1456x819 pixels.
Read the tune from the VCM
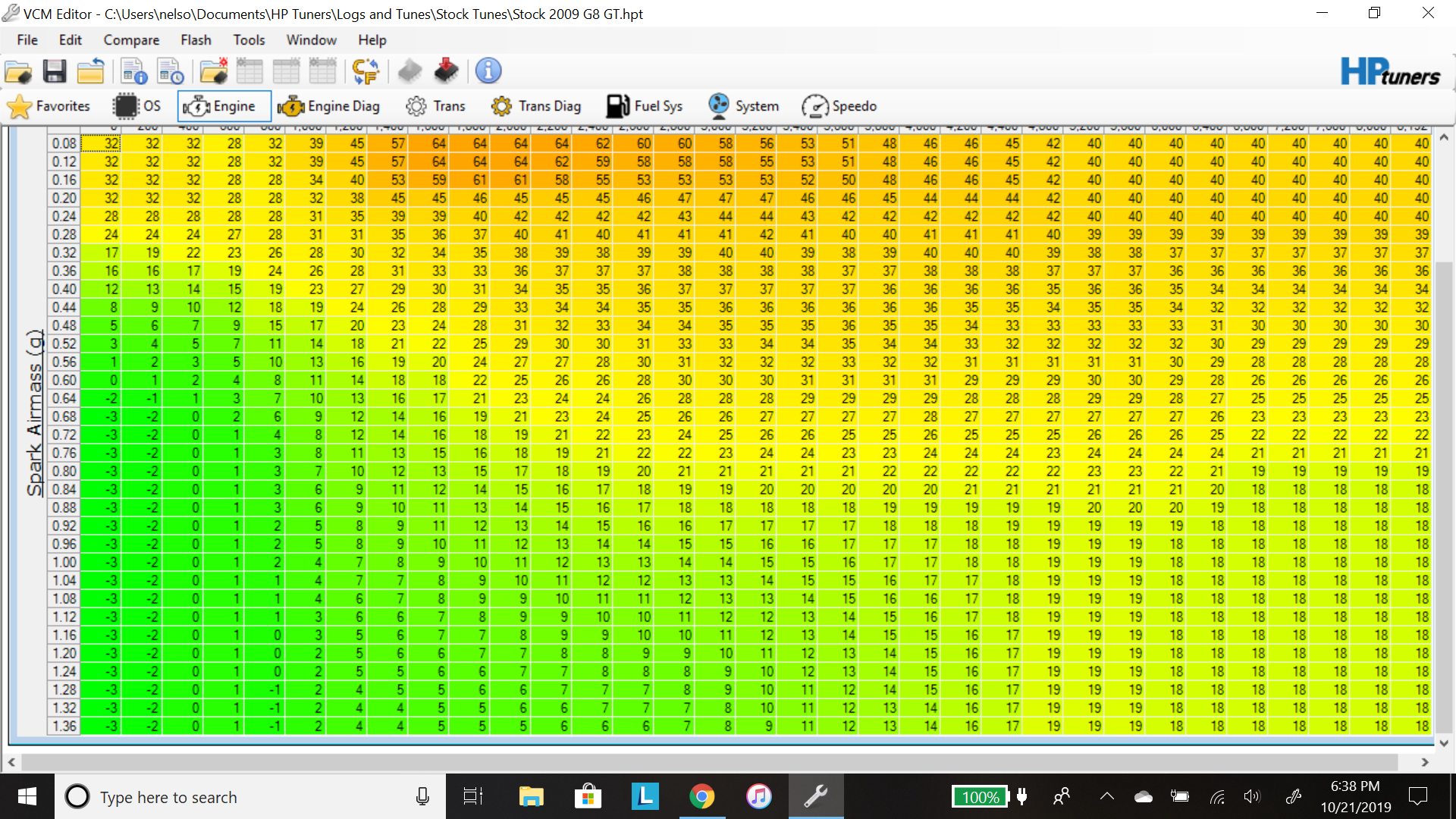(410, 71)
